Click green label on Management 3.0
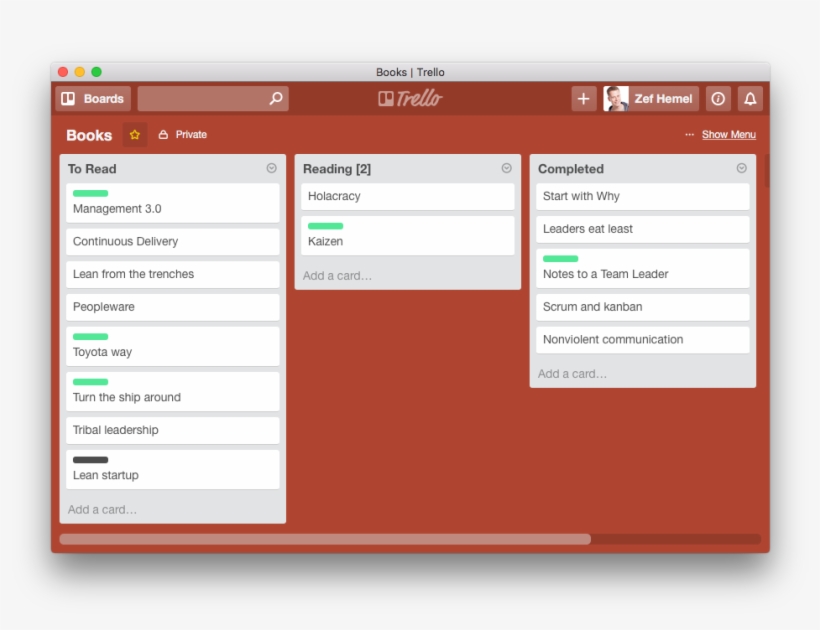This screenshot has width=820, height=630. pyautogui.click(x=90, y=193)
